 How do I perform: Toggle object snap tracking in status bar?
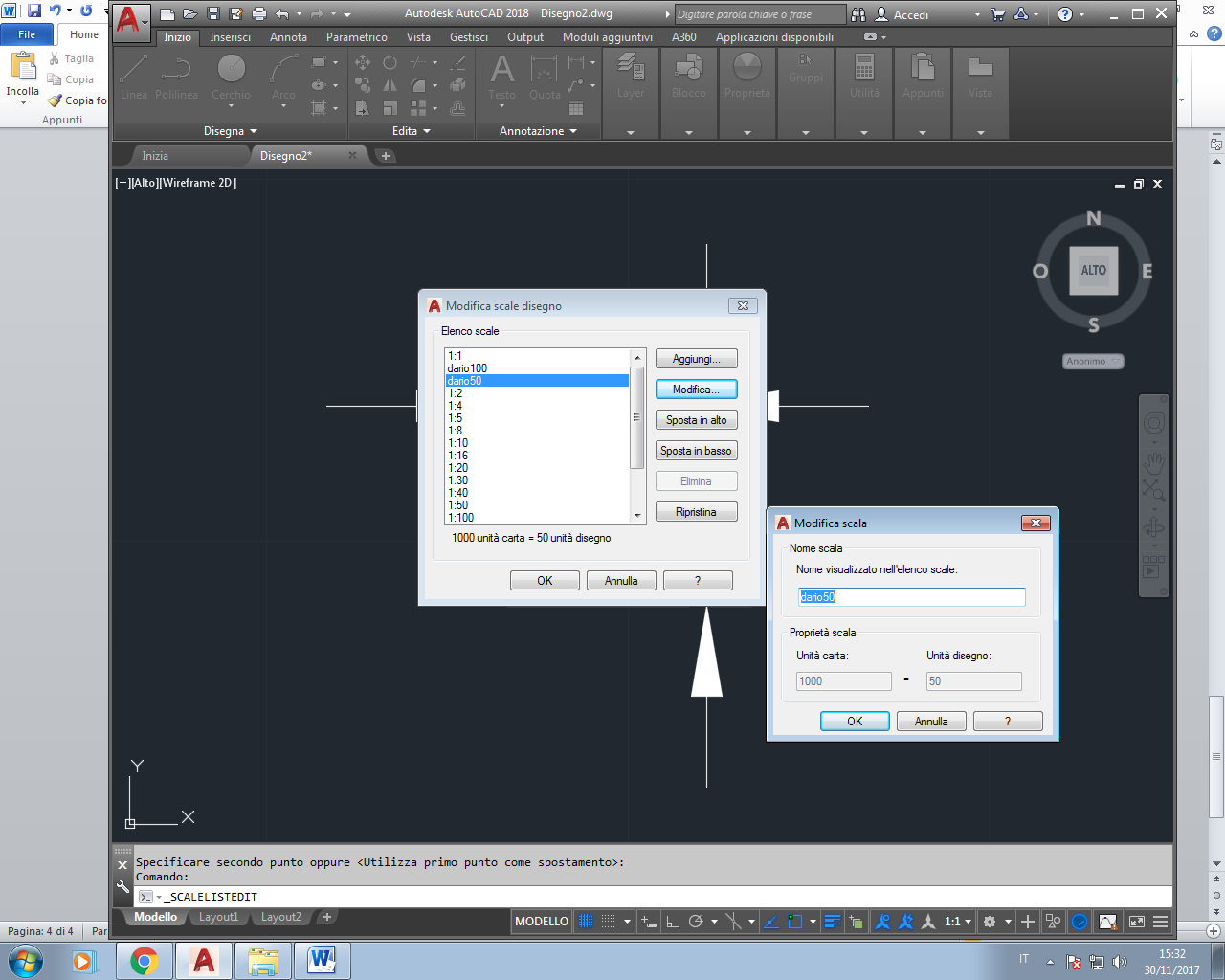pos(771,922)
